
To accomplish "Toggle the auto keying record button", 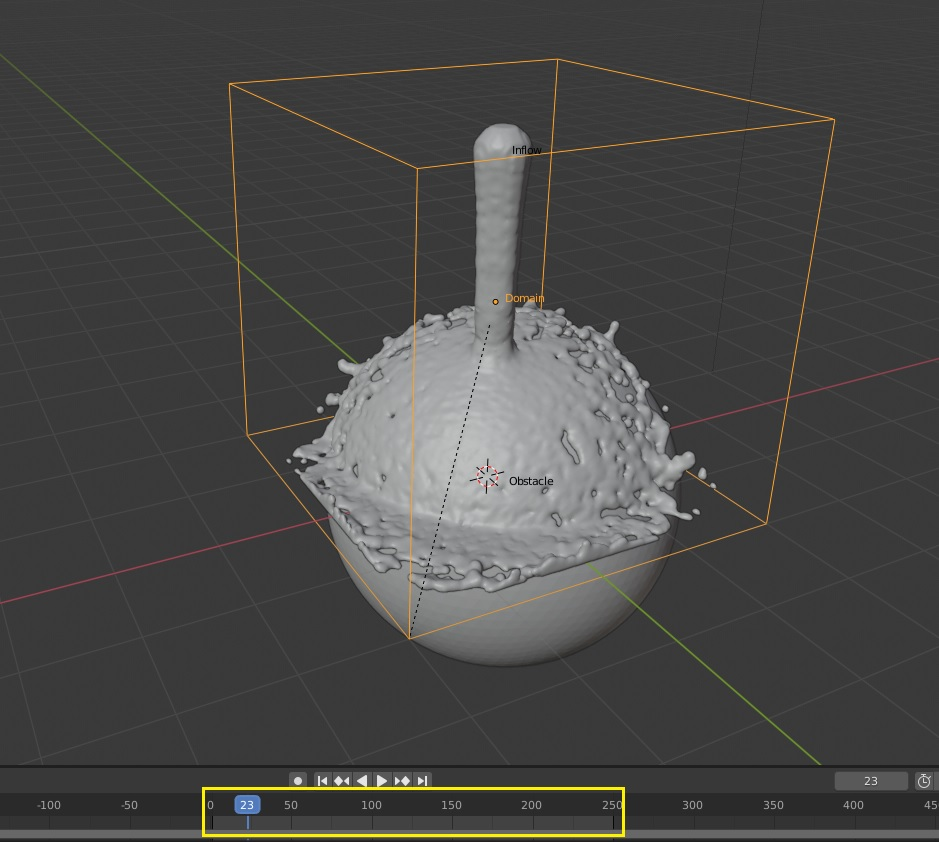I will (298, 780).
